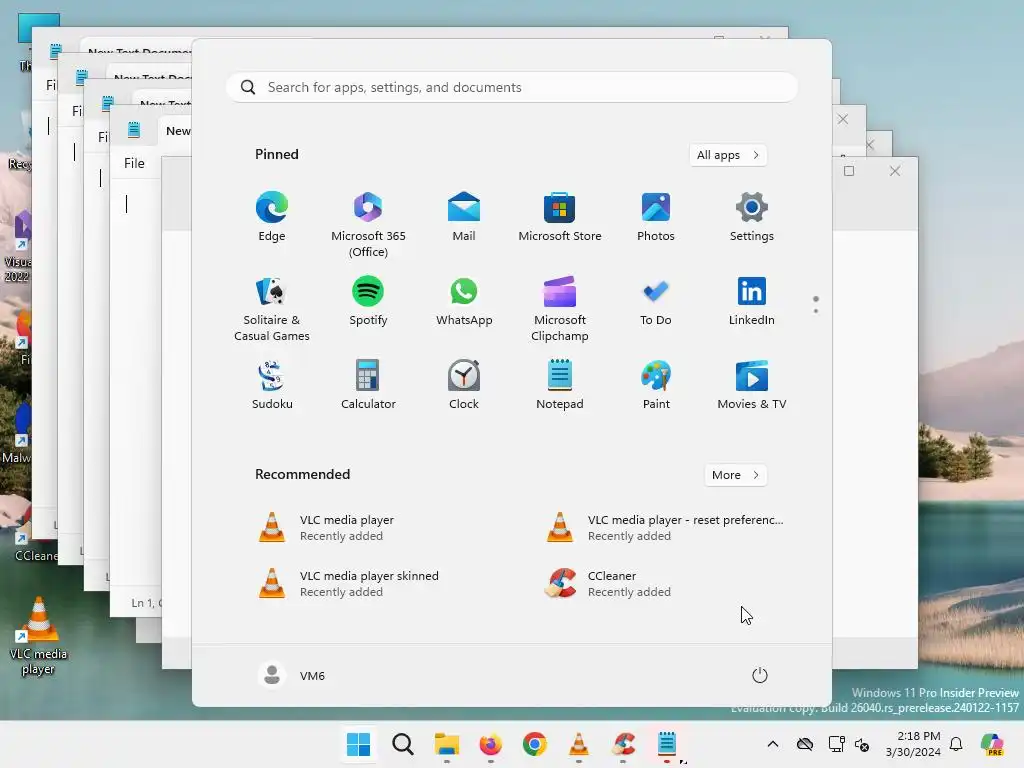This screenshot has height=768, width=1024.
Task: Open VLC media player desktop shortcut
Action: point(38,636)
